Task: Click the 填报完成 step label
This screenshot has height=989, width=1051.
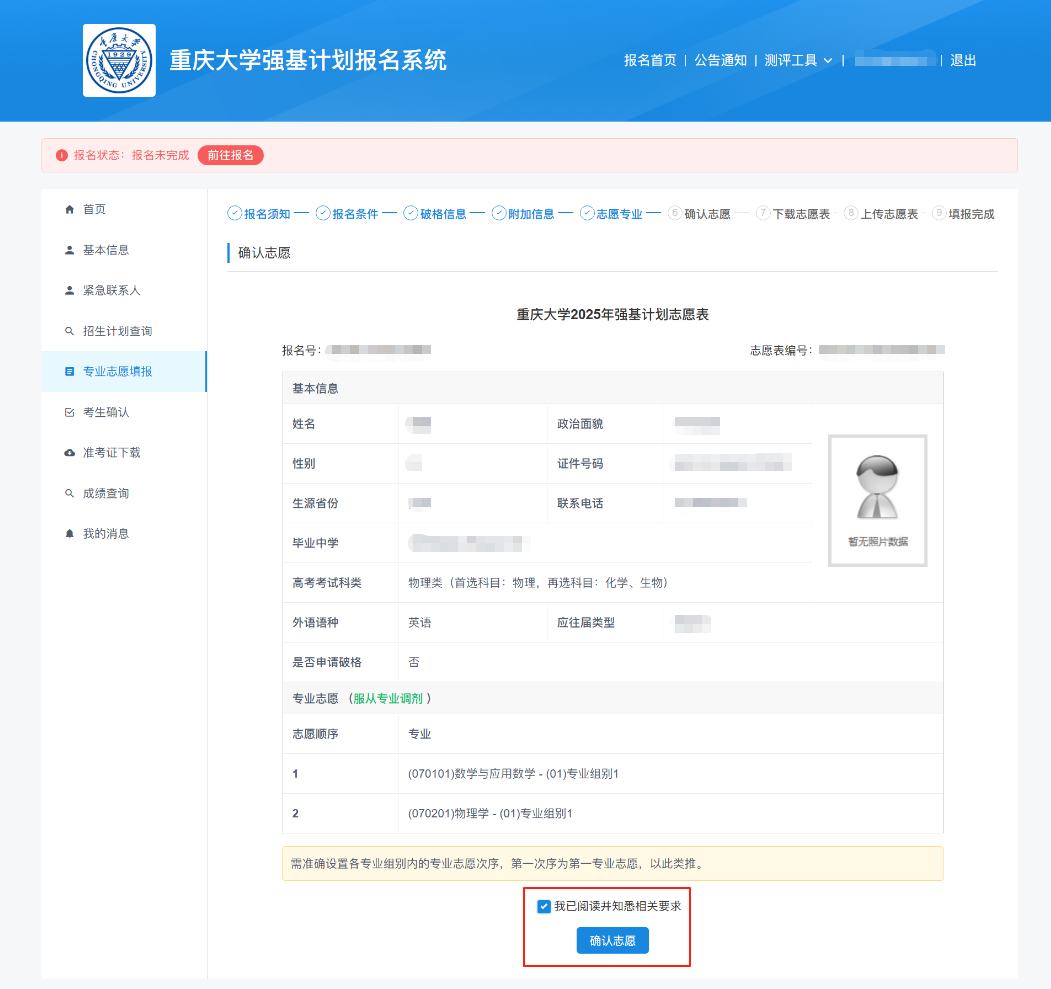Action: [x=971, y=214]
